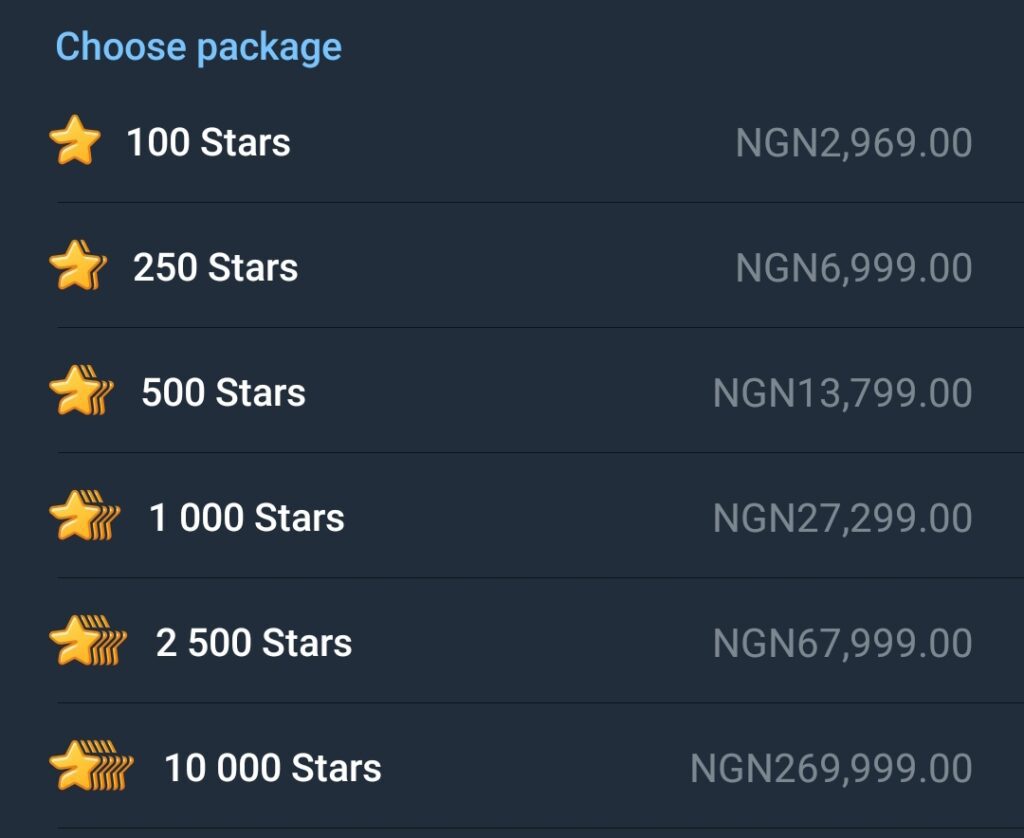Screen dimensions: 1024x838
Task: Choose the 250 Stars package
Action: pyautogui.click(x=213, y=267)
